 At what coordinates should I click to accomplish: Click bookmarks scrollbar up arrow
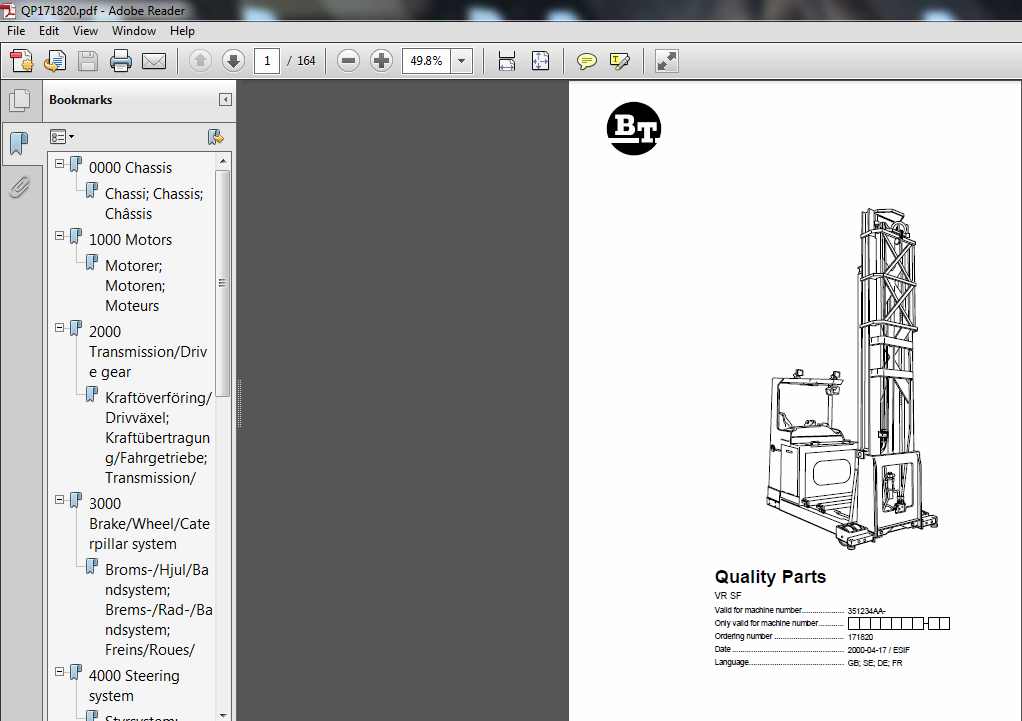pyautogui.click(x=223, y=160)
